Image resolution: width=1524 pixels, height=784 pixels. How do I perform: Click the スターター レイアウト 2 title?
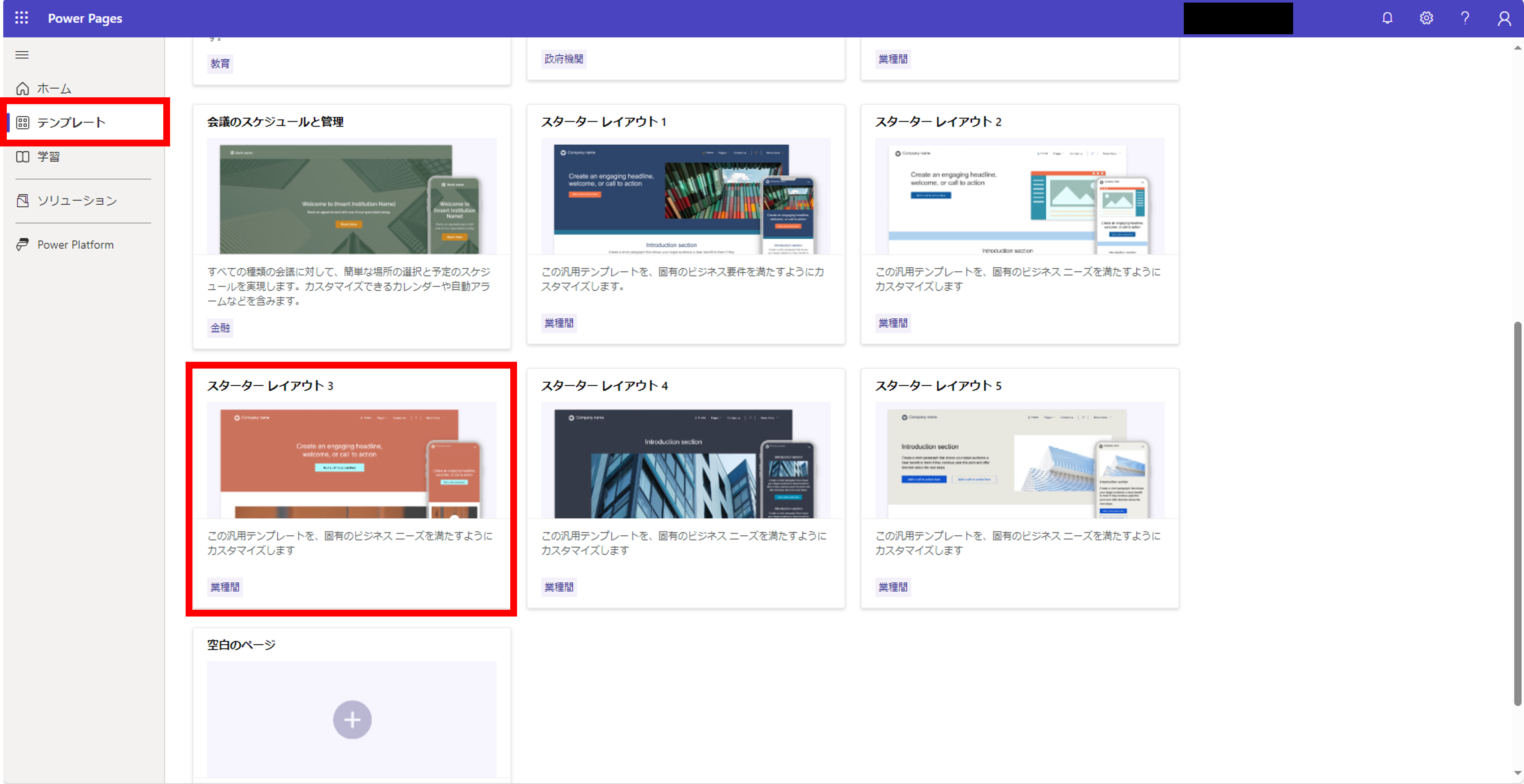pos(938,122)
